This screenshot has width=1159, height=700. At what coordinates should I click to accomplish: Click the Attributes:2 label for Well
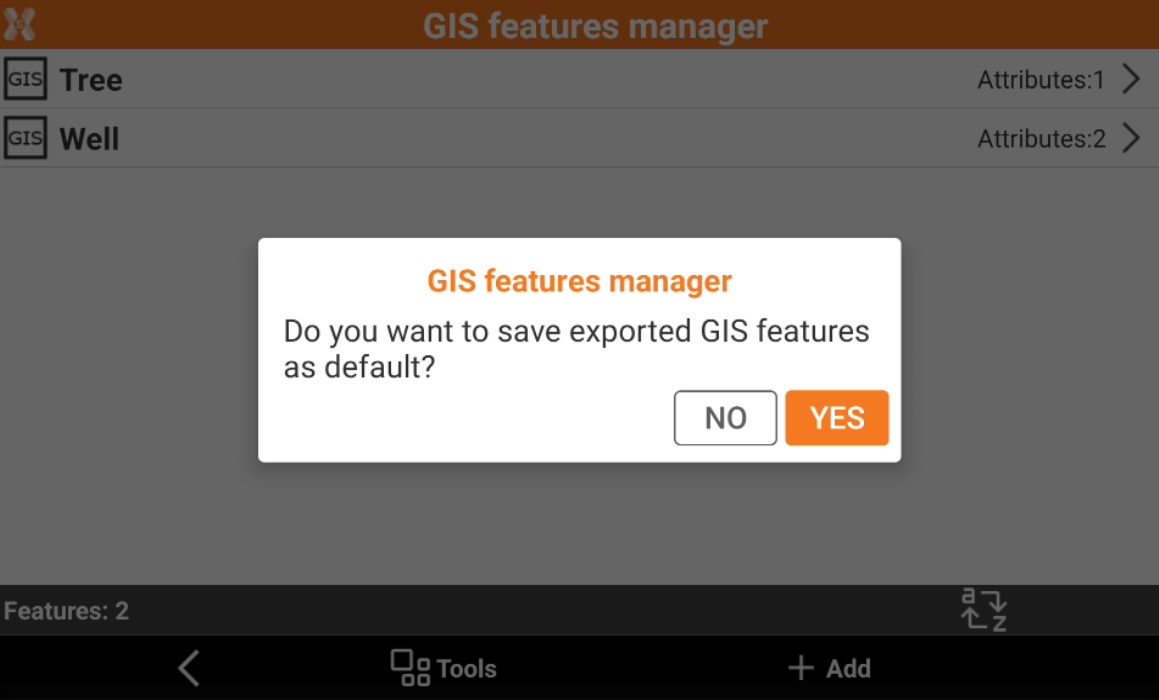pos(1040,139)
